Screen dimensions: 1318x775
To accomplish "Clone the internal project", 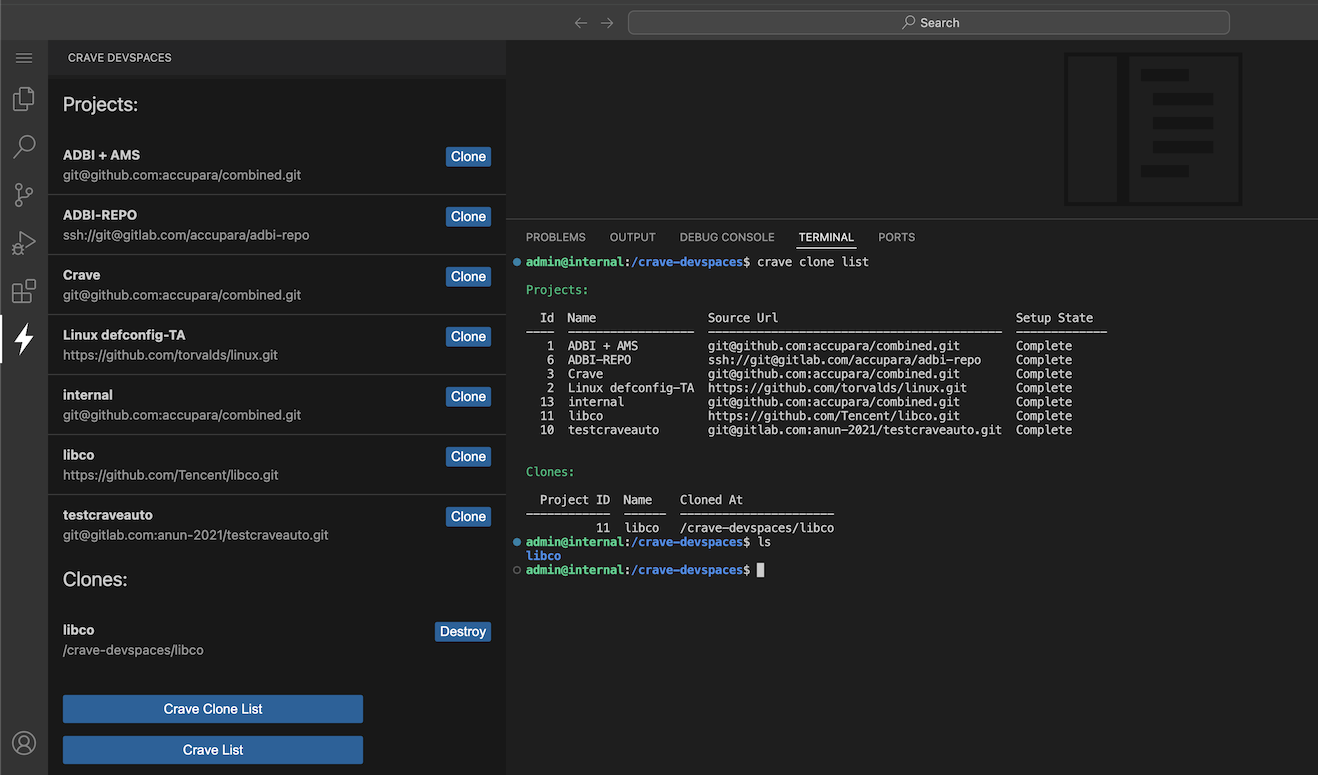I will pos(468,396).
